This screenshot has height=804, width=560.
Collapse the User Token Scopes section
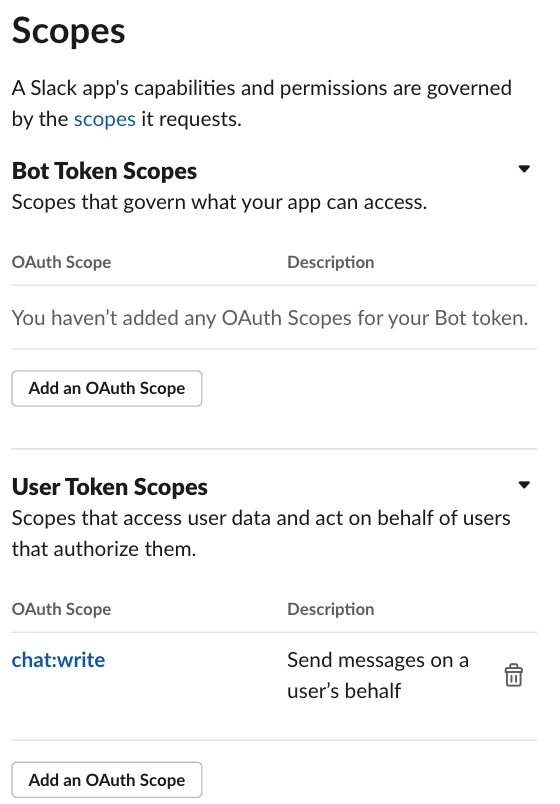tap(524, 485)
